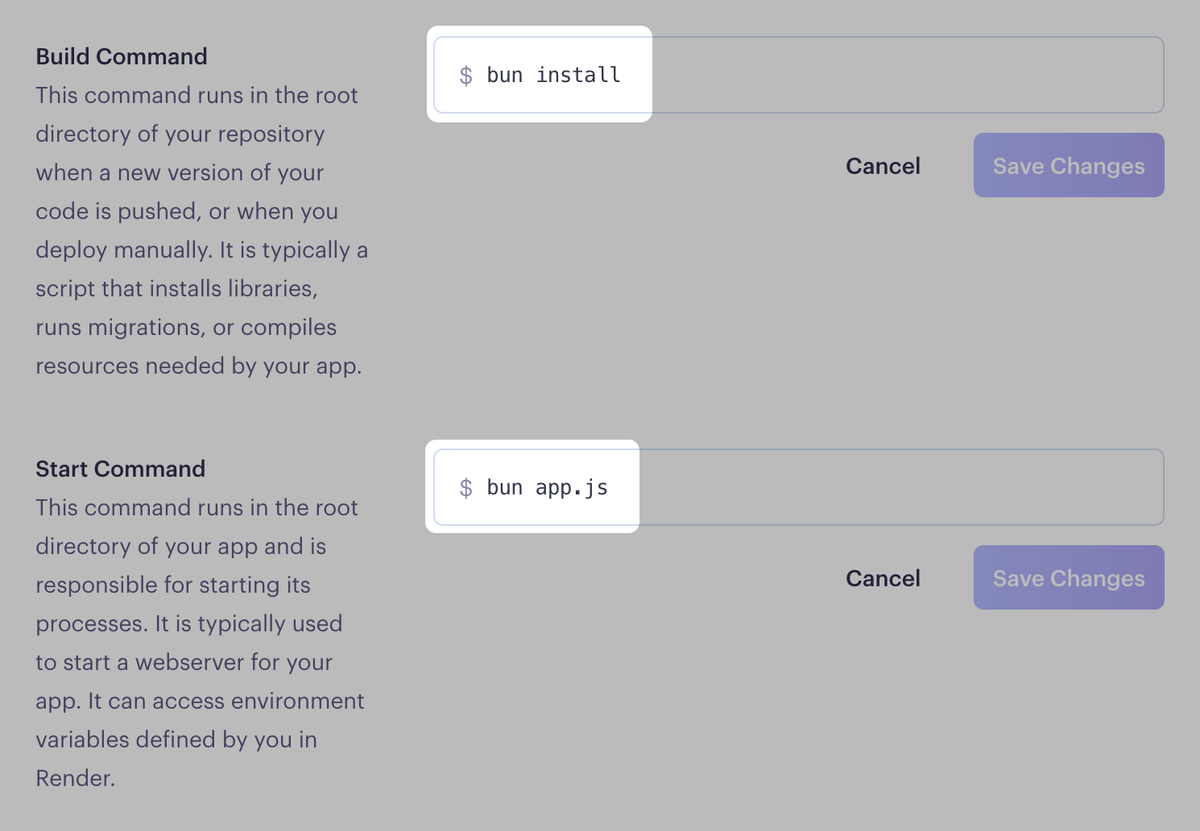Select the bun app.js command text
Image resolution: width=1200 pixels, height=831 pixels.
point(548,487)
